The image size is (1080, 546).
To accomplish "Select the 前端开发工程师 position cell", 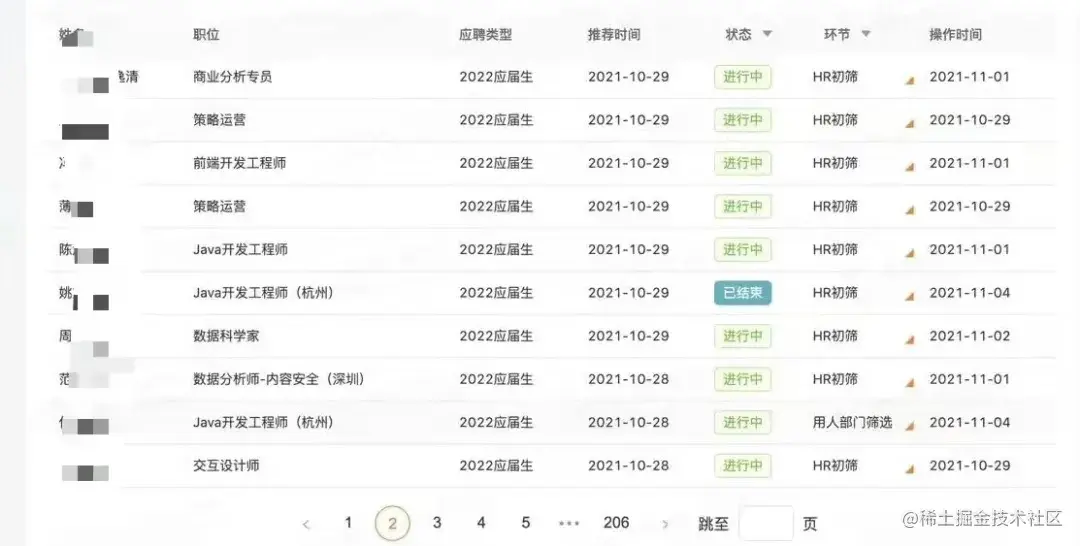I will tap(239, 163).
